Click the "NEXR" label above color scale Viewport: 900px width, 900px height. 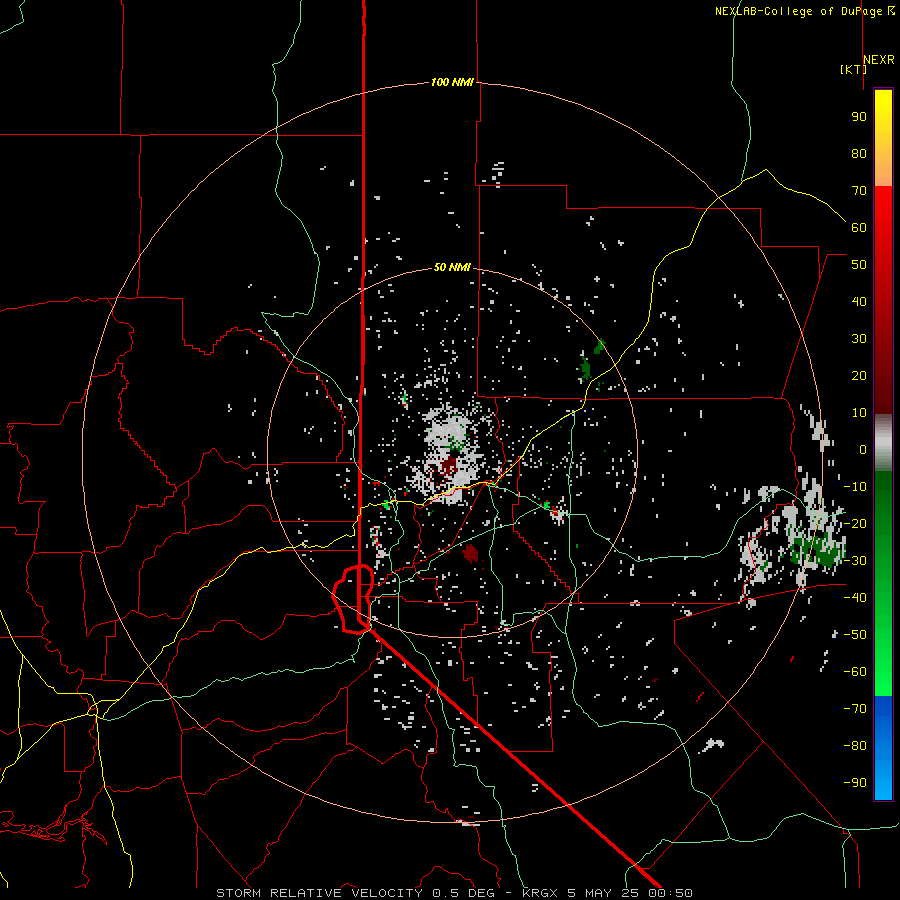click(x=879, y=60)
